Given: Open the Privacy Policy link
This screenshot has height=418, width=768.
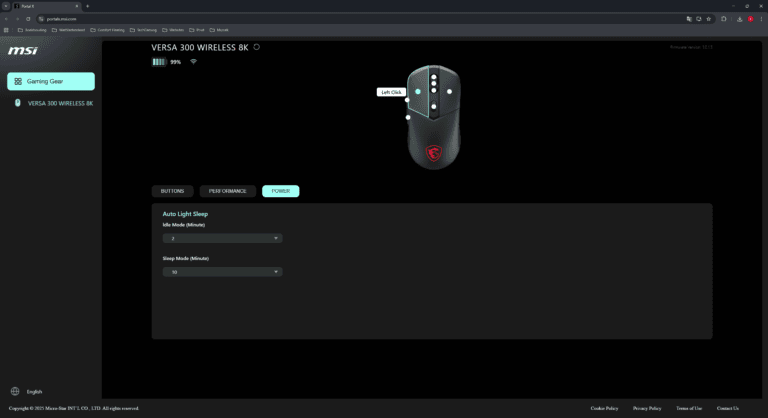Looking at the screenshot, I should coord(647,408).
